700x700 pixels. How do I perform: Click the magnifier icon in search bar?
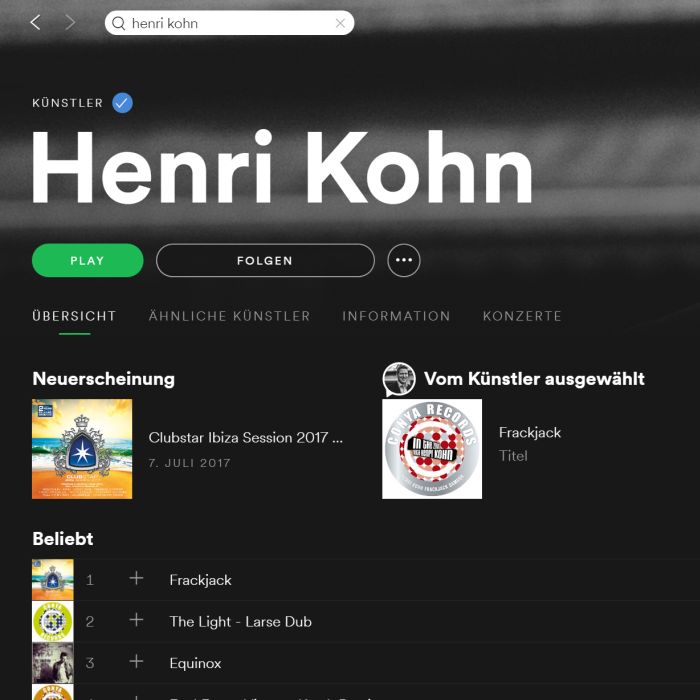coord(118,23)
